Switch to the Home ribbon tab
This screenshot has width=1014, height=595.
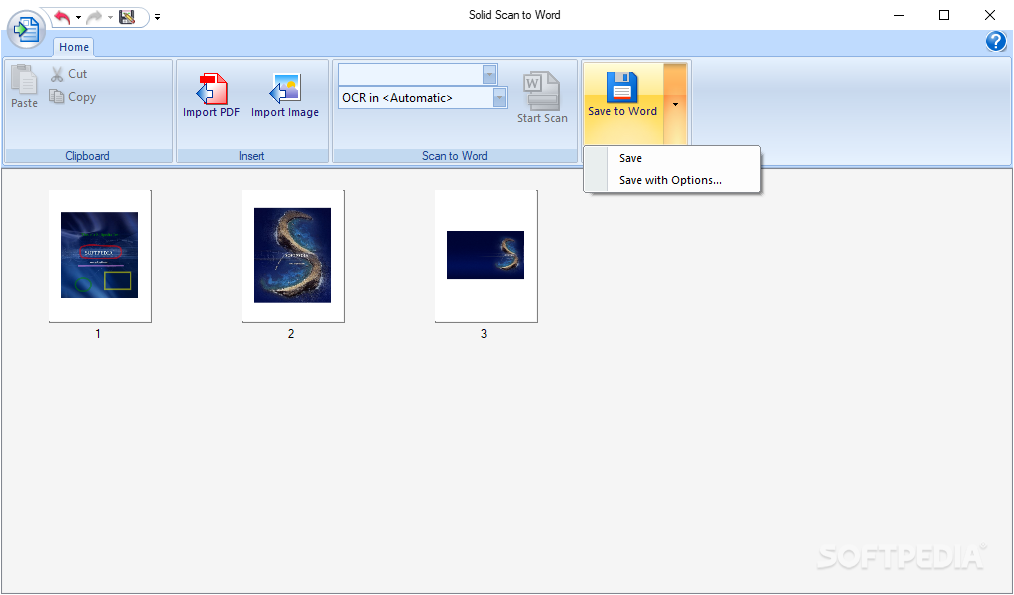tap(74, 47)
